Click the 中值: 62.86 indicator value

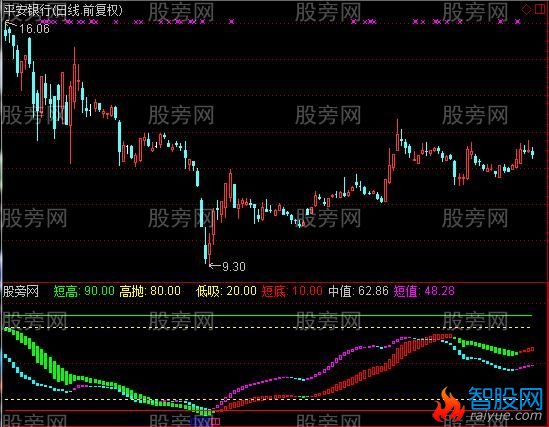click(x=359, y=291)
